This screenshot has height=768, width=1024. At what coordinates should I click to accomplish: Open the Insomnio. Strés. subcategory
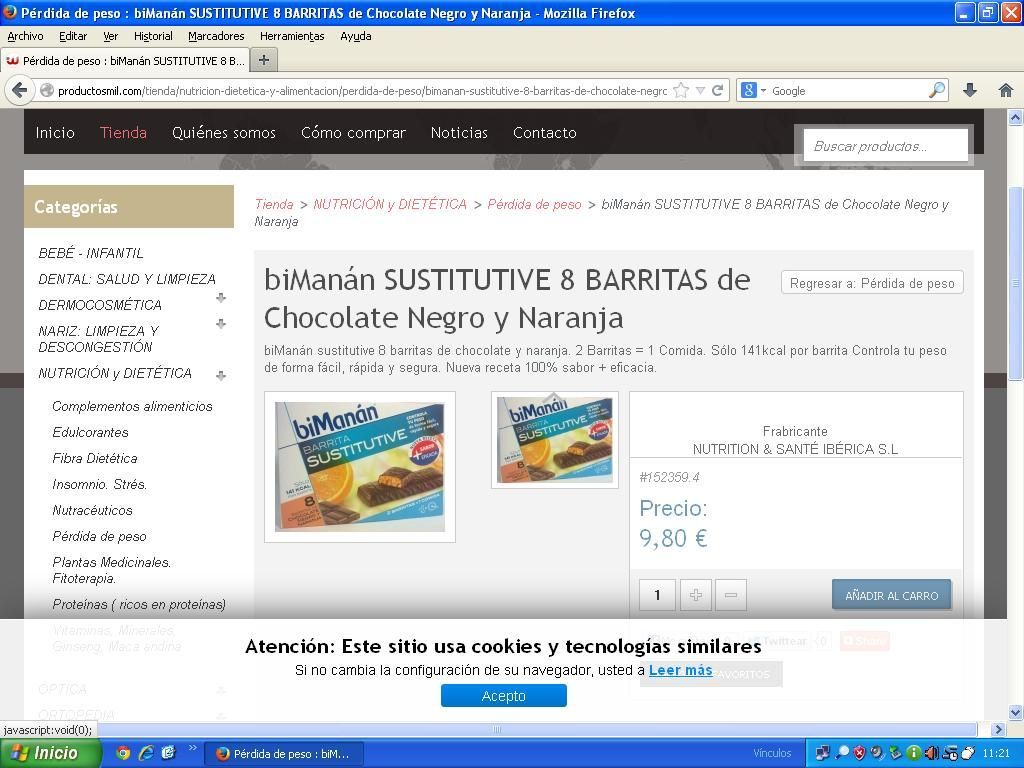(x=99, y=485)
